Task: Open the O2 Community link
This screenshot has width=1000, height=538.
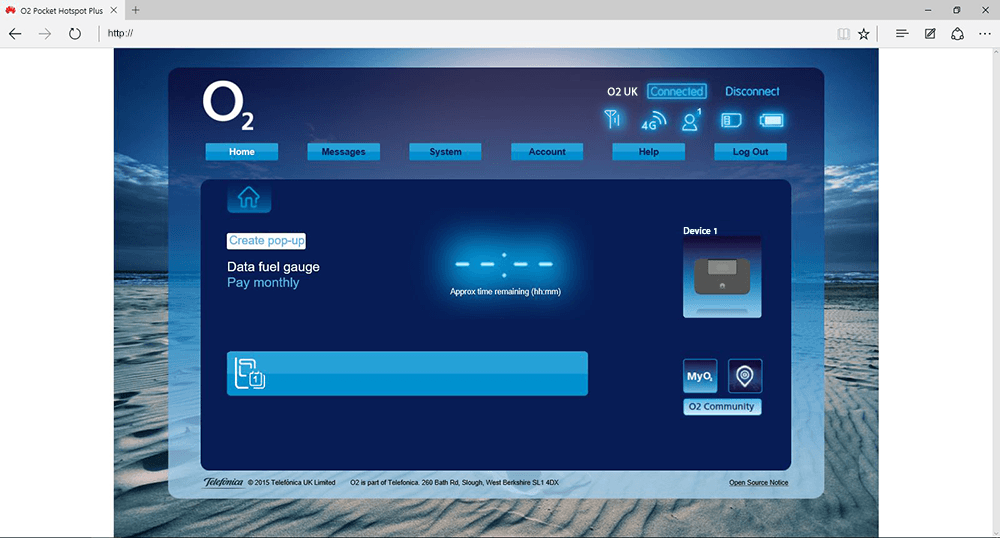Action: click(x=722, y=407)
